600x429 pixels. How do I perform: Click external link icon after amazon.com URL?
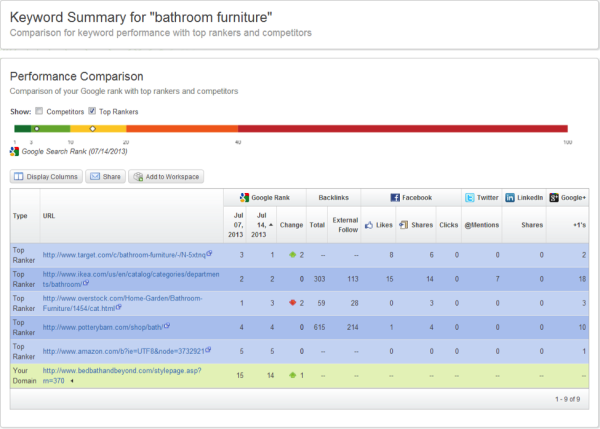tap(208, 350)
